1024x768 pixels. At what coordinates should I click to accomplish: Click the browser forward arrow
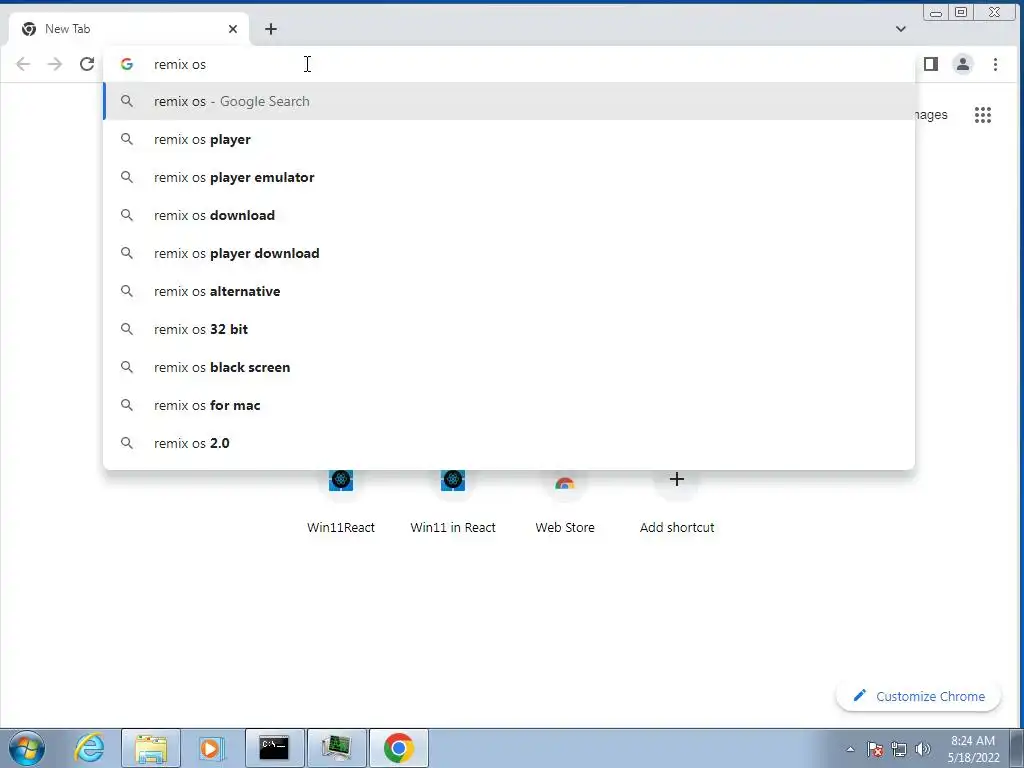coord(55,64)
